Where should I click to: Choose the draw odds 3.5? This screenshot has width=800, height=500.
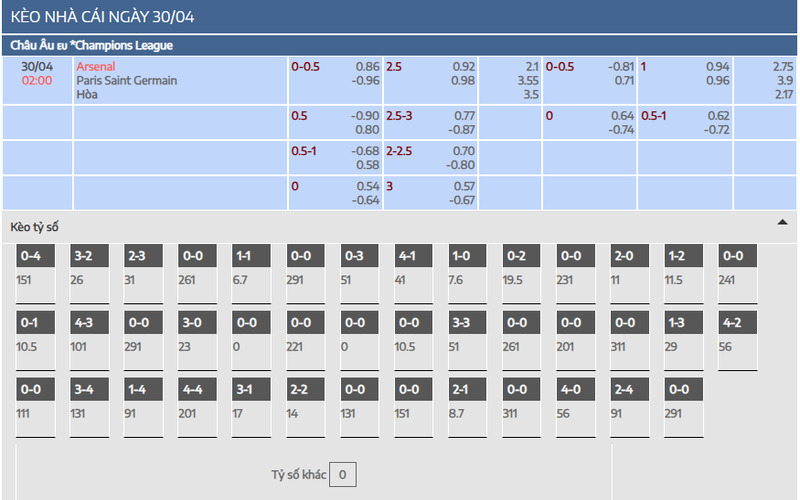(531, 95)
